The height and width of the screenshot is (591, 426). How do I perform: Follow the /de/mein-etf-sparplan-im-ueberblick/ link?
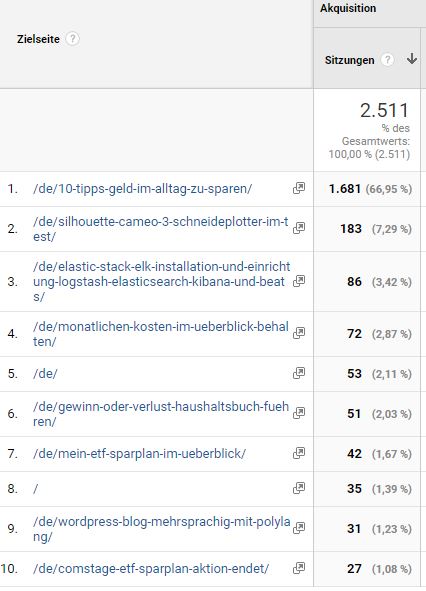139,453
